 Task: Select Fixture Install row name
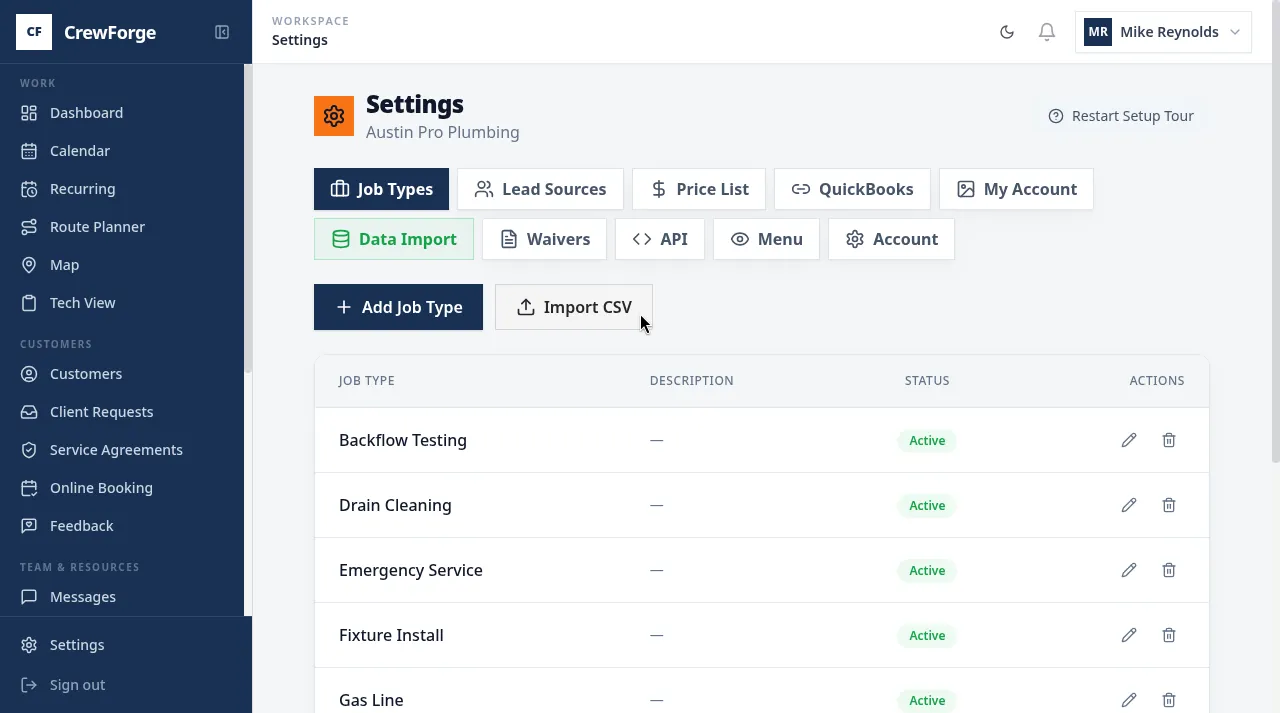[x=391, y=635]
